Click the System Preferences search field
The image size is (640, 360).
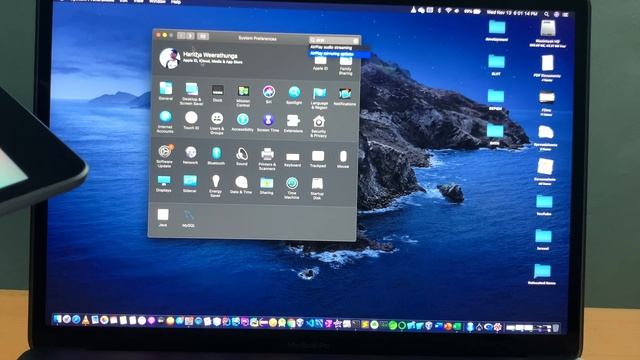pyautogui.click(x=334, y=40)
